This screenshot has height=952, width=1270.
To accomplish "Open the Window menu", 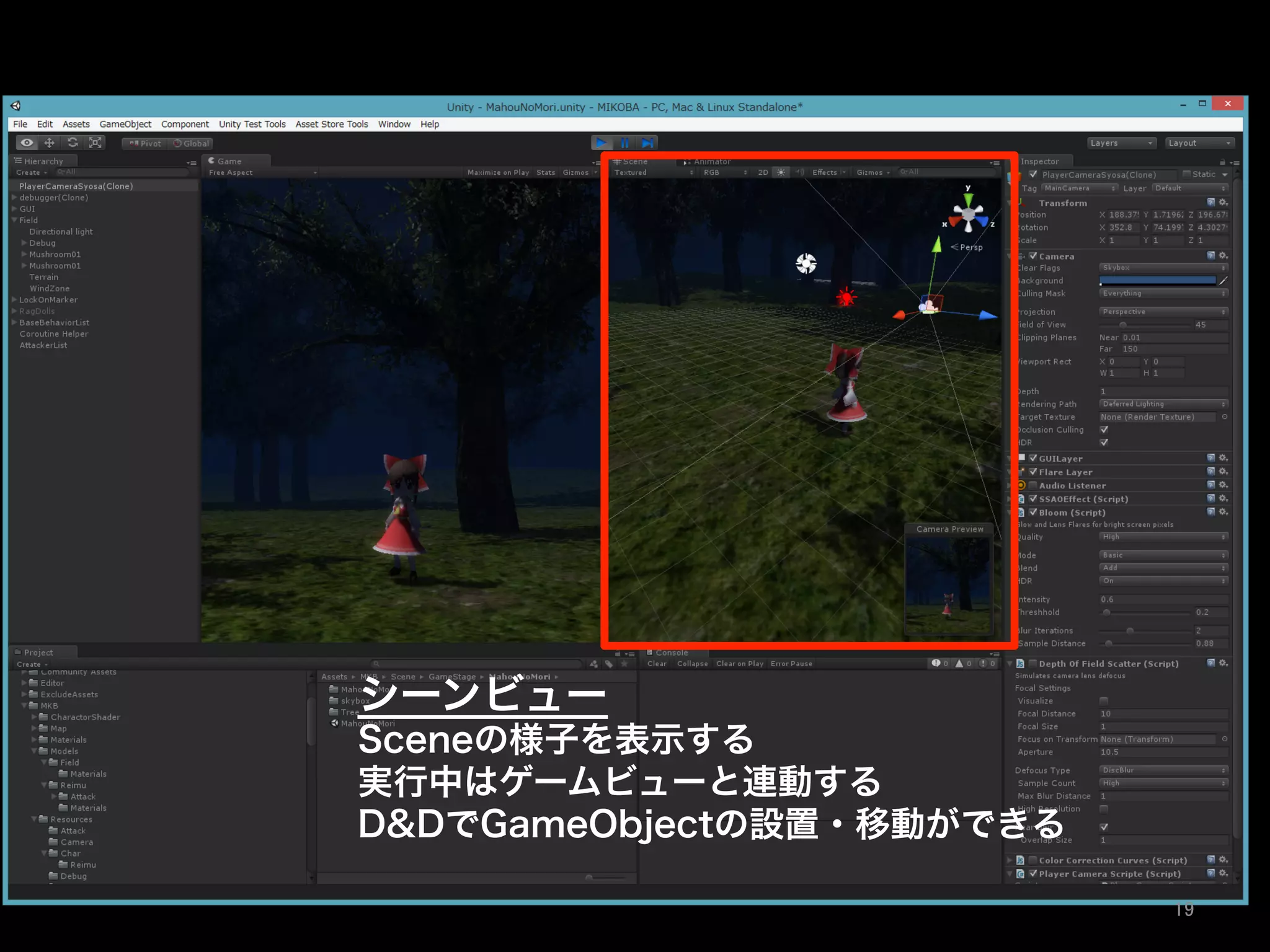I will point(394,124).
